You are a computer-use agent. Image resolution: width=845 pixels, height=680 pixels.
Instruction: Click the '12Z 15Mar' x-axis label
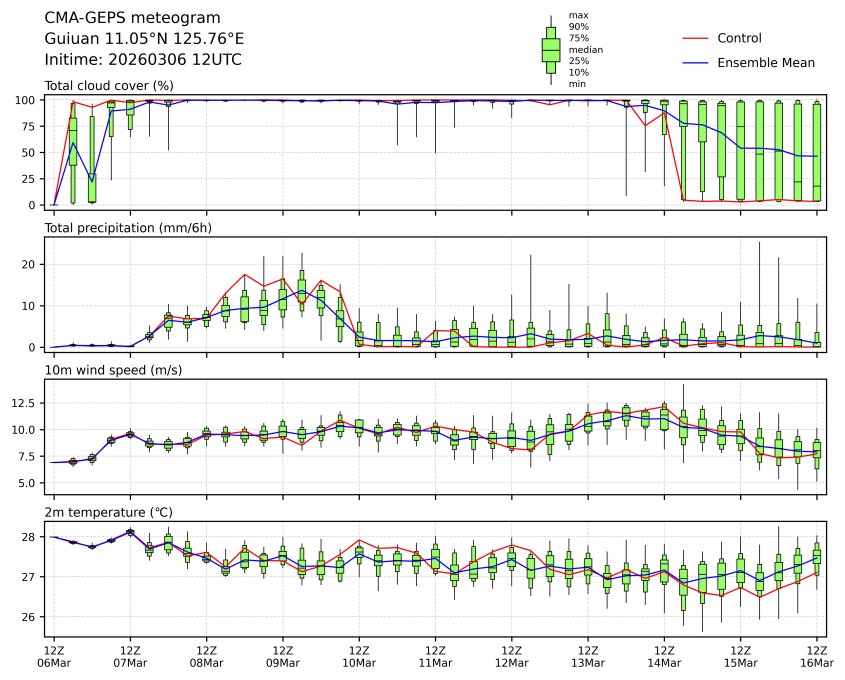coord(740,657)
